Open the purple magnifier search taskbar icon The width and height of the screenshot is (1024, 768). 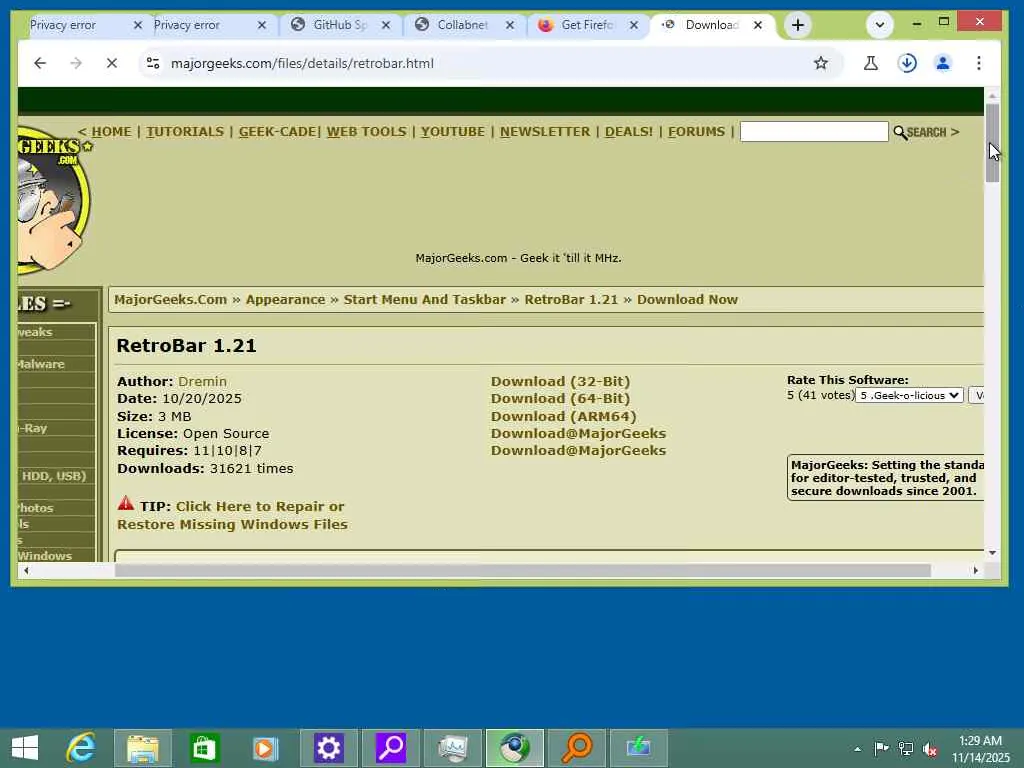[x=391, y=748]
